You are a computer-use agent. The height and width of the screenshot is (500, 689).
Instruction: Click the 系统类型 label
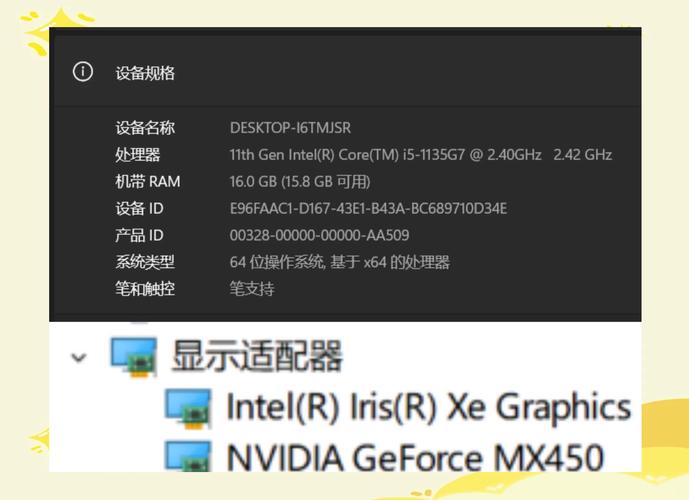(x=145, y=262)
